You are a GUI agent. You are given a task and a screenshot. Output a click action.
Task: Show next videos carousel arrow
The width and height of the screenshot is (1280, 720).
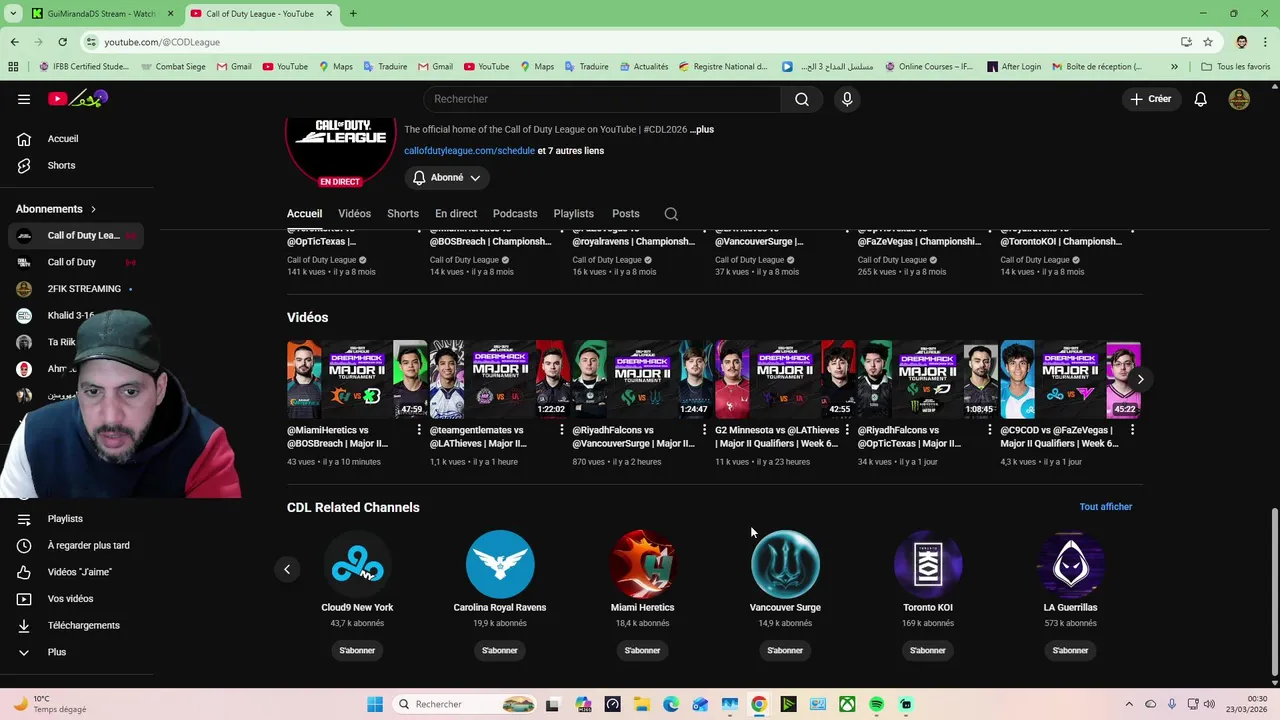pos(1140,379)
